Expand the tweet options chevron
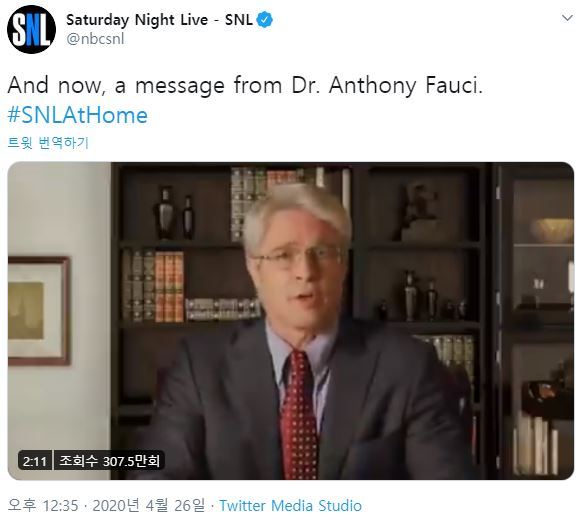The image size is (588, 520). [567, 18]
